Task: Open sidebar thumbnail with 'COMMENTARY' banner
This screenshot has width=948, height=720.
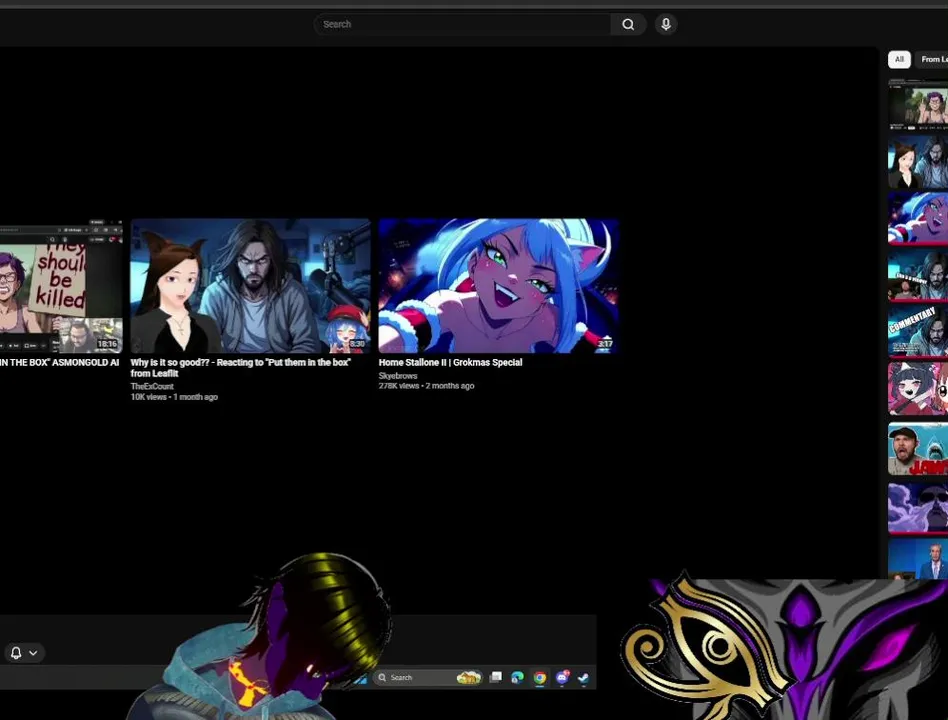Action: pos(918,331)
